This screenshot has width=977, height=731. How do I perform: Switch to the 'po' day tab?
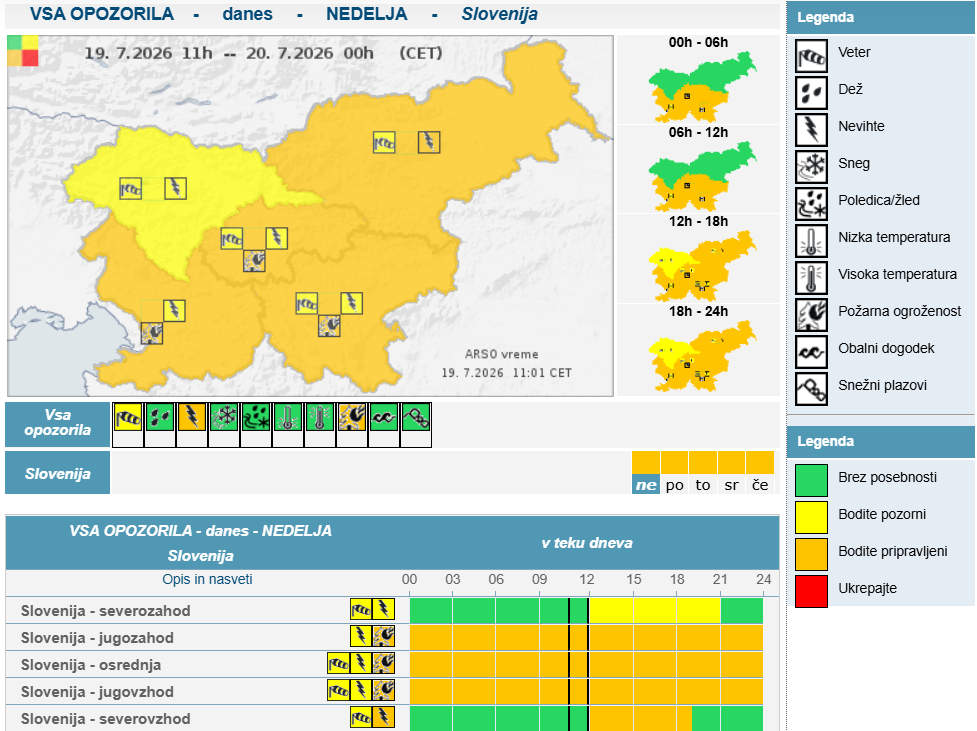[x=674, y=485]
